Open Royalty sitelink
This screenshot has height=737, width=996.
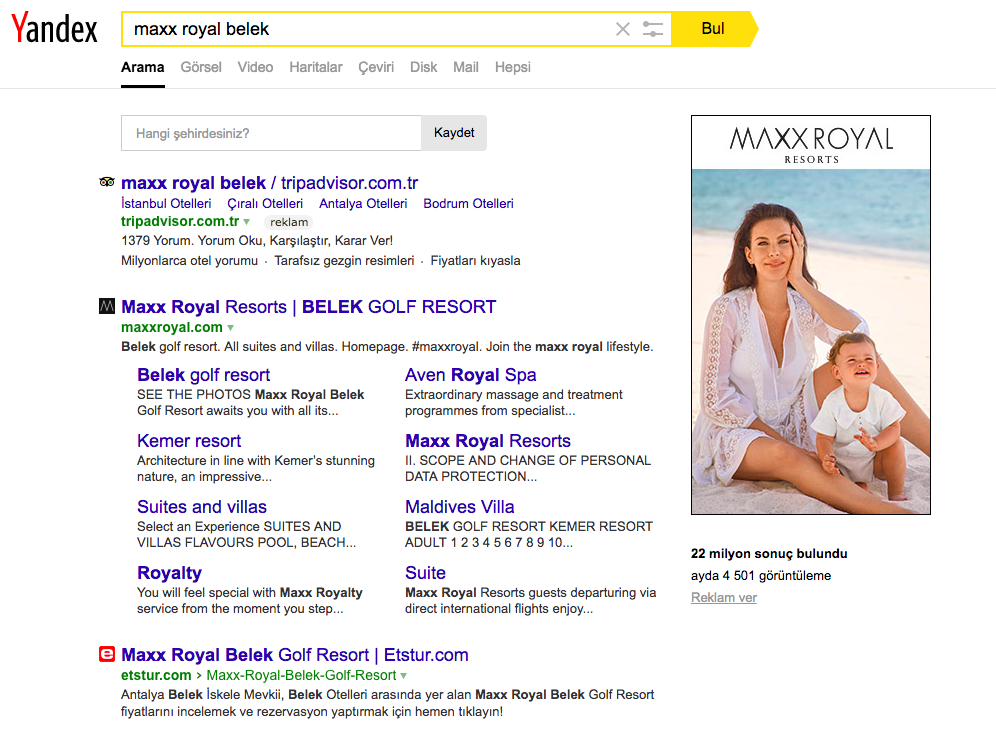(170, 573)
